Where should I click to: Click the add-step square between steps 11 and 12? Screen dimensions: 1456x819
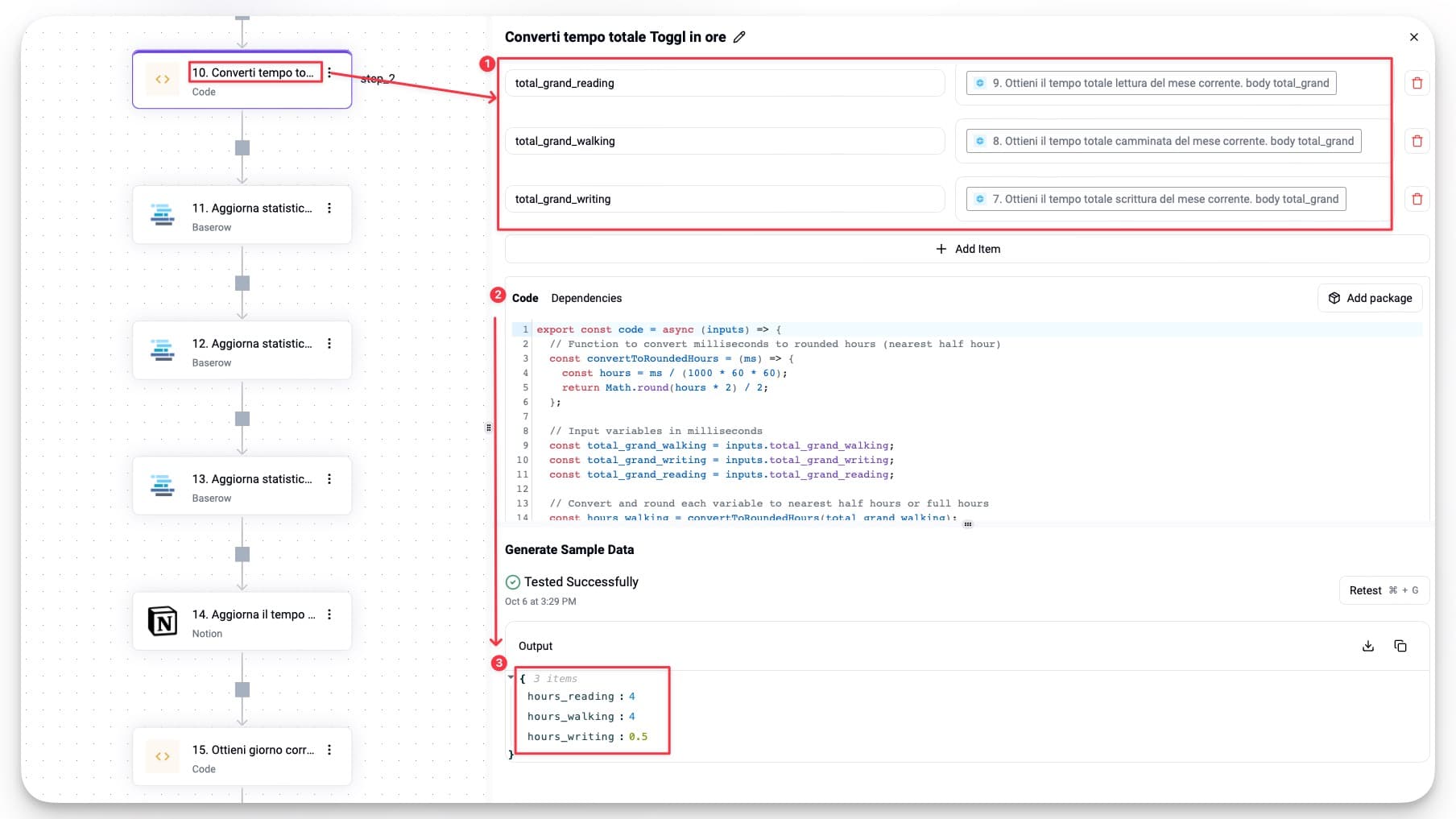242,283
